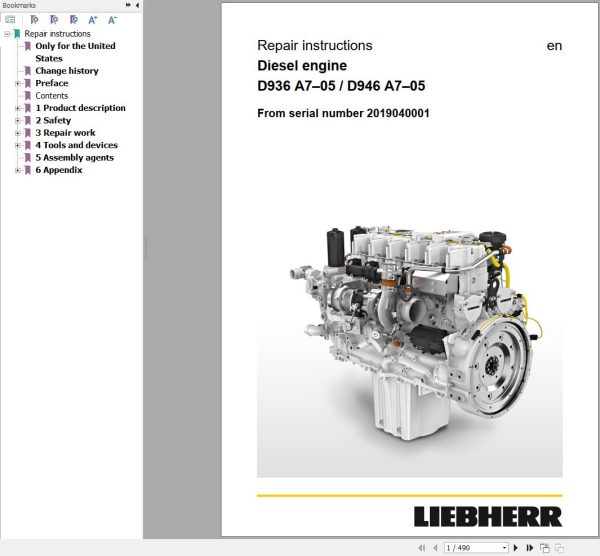Click the first bookmark expand-current icon
The width and height of the screenshot is (600, 556).
[34, 20]
